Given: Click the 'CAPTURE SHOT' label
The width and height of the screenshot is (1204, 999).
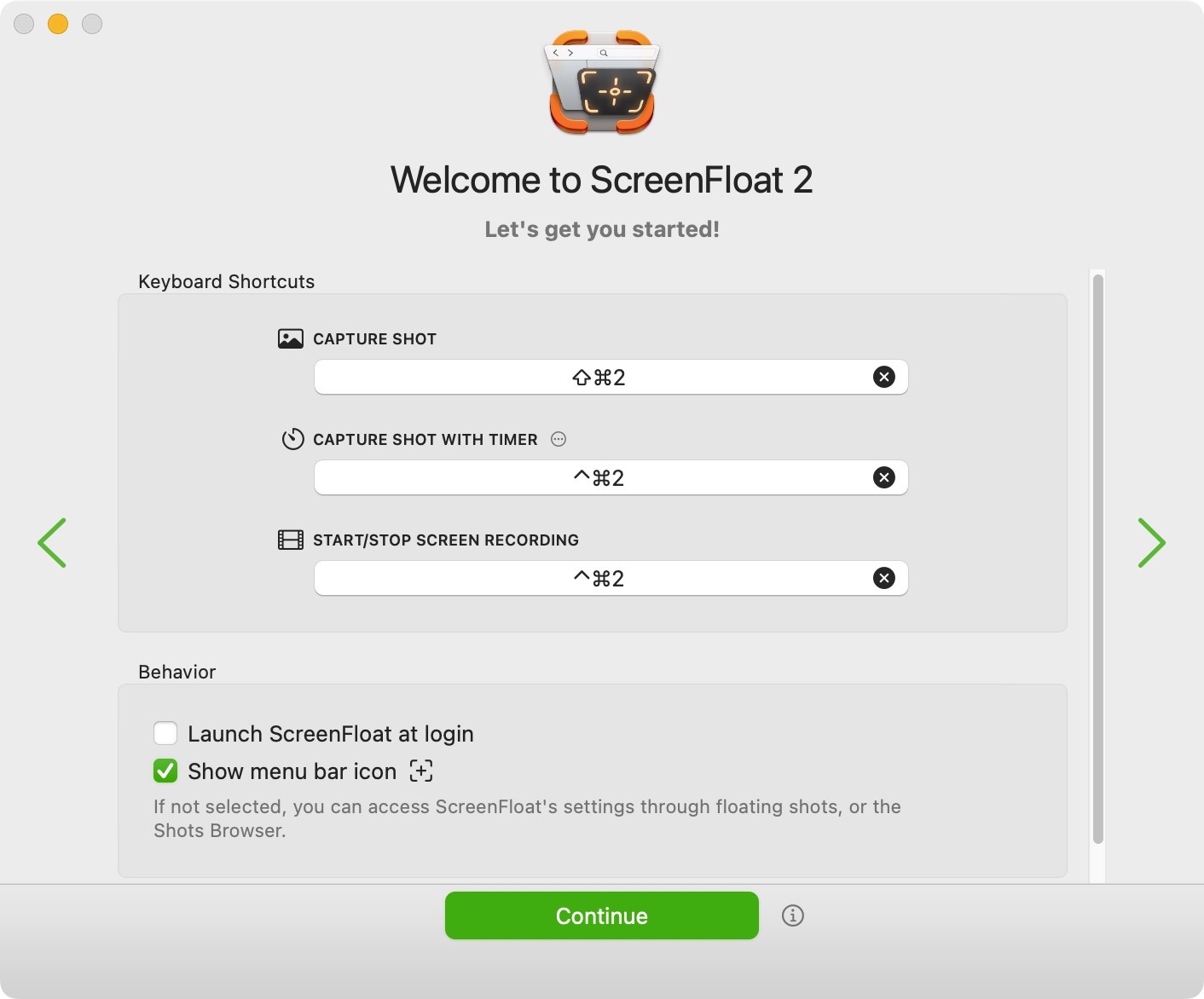Looking at the screenshot, I should (374, 338).
